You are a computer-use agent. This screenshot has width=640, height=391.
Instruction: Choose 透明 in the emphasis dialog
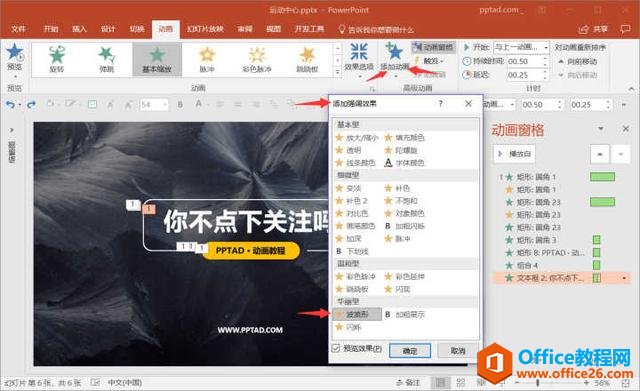coord(349,150)
